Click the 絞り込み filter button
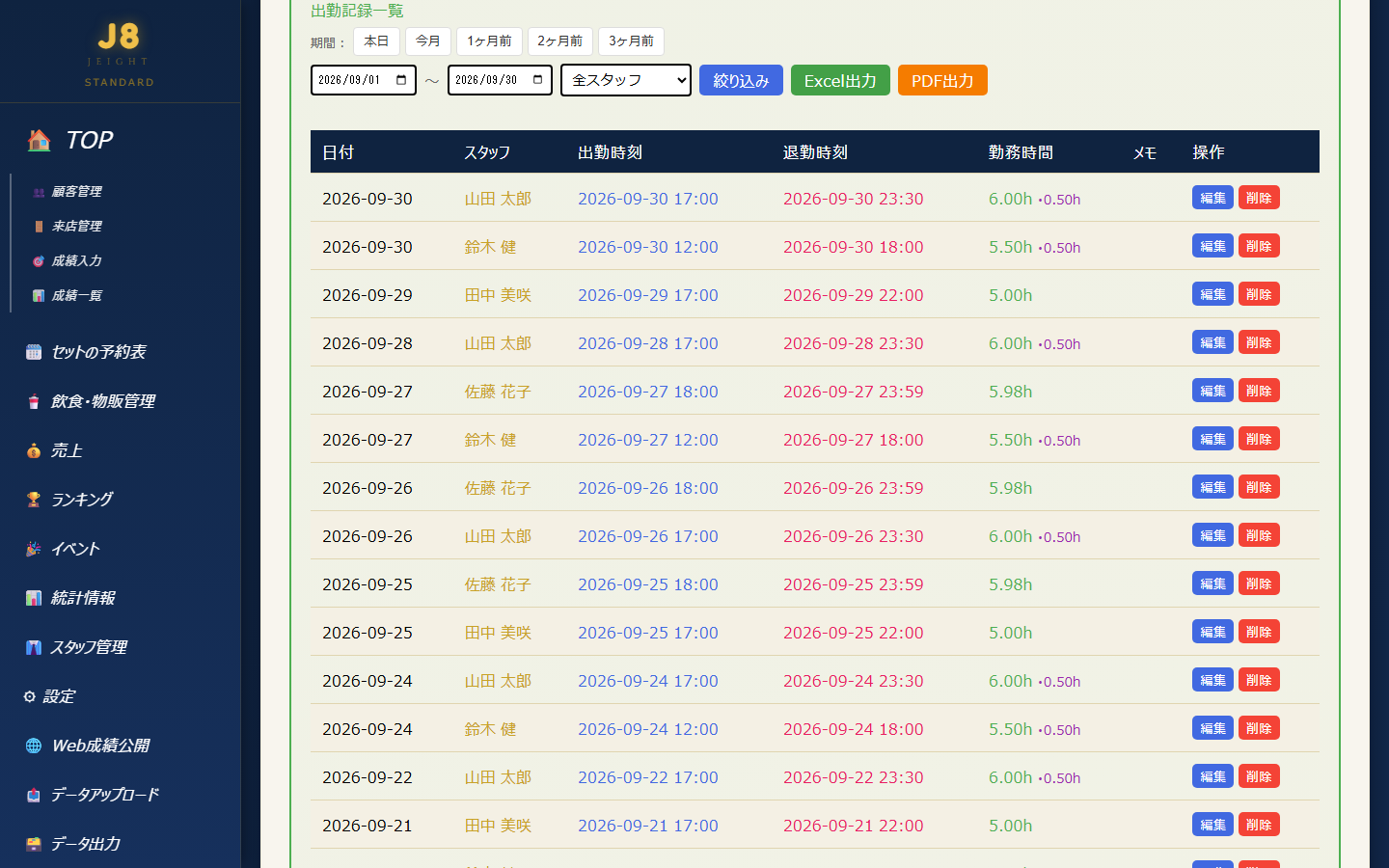The image size is (1389, 868). [x=741, y=80]
